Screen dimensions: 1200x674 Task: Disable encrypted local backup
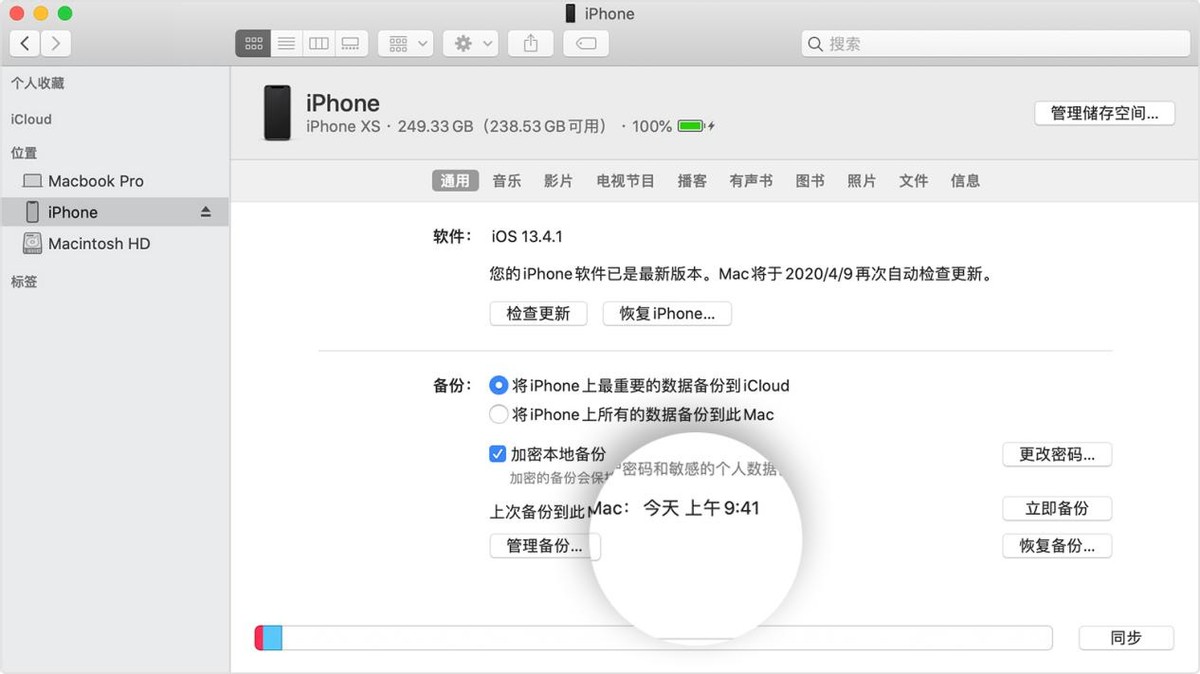coord(497,453)
